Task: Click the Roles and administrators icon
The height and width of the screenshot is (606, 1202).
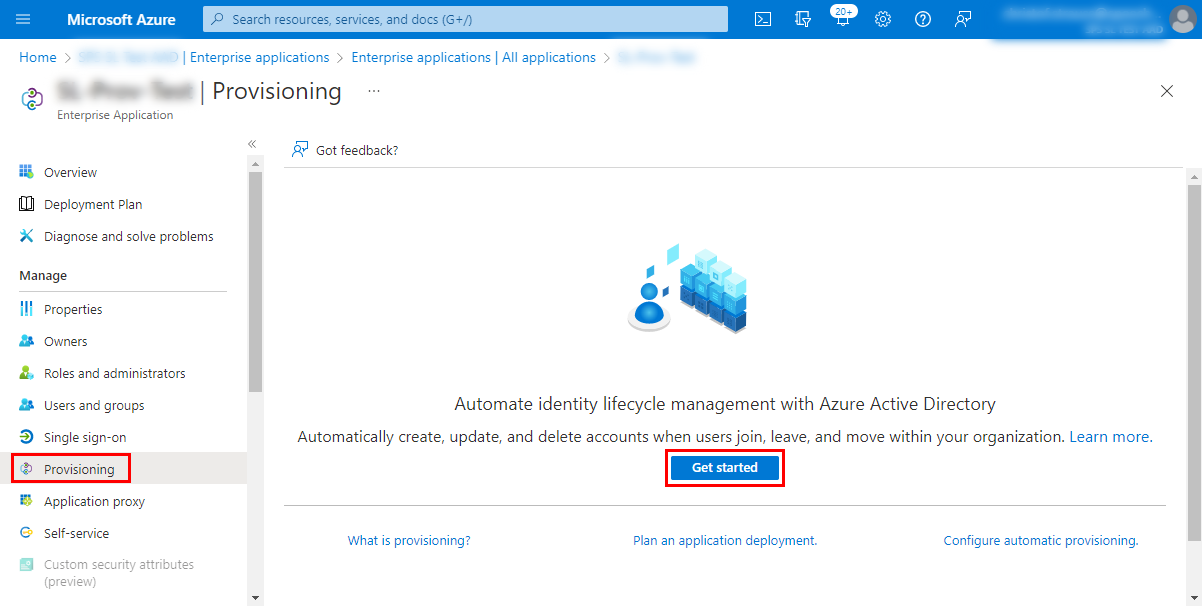Action: click(x=27, y=373)
